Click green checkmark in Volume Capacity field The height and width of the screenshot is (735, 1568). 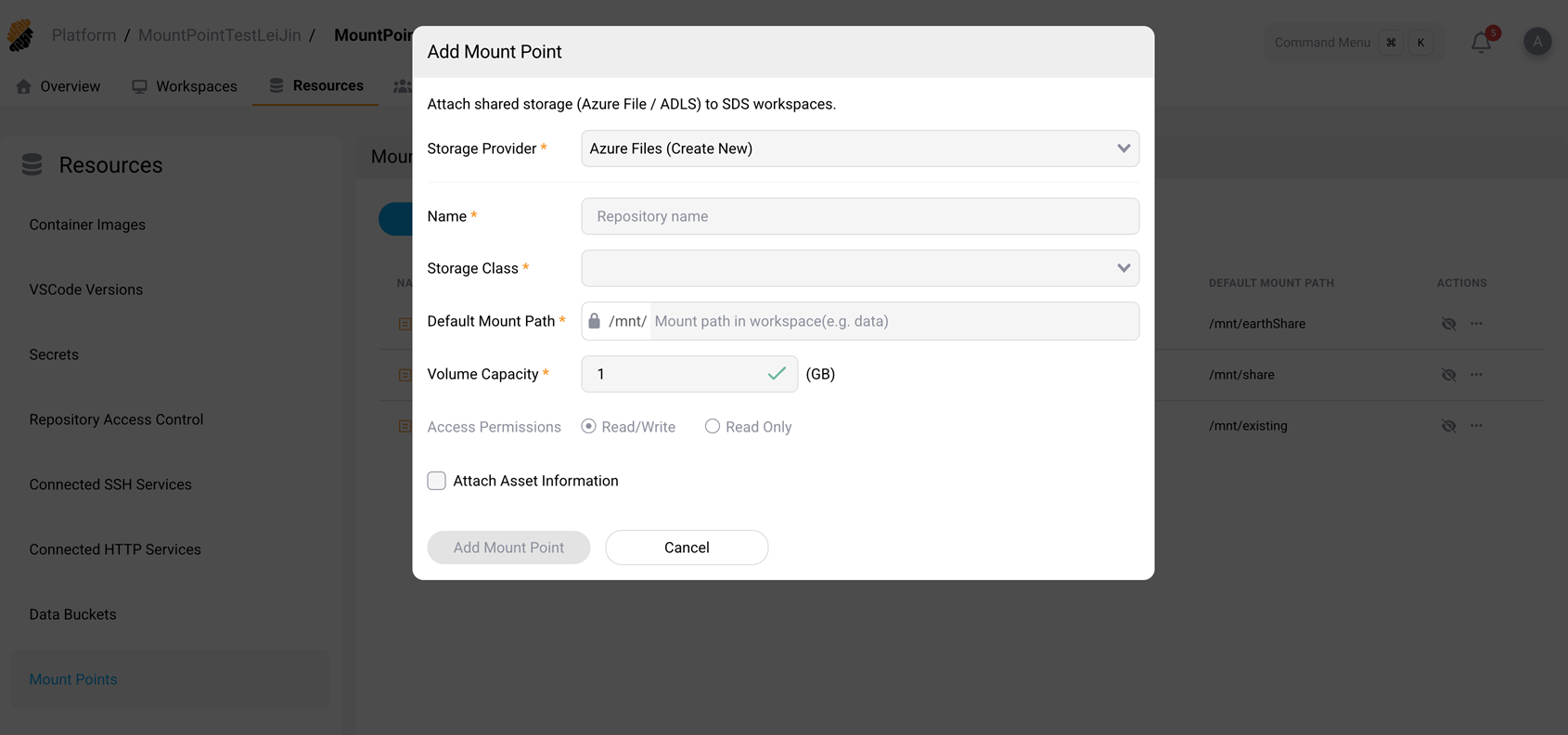[x=777, y=373]
